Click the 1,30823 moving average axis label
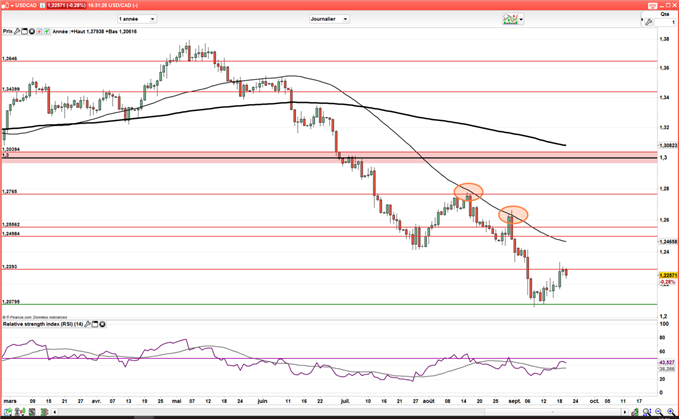Image resolution: width=679 pixels, height=419 pixels. coord(668,145)
